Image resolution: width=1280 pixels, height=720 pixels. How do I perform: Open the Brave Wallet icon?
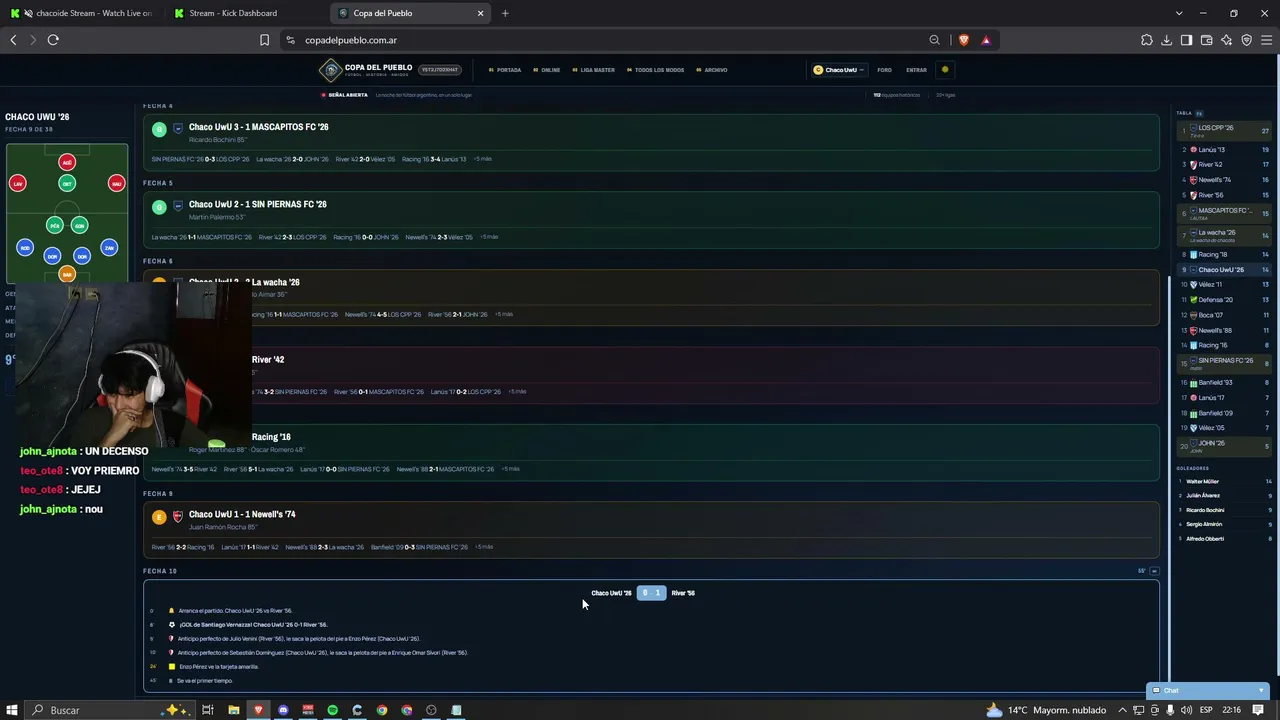pyautogui.click(x=1207, y=40)
